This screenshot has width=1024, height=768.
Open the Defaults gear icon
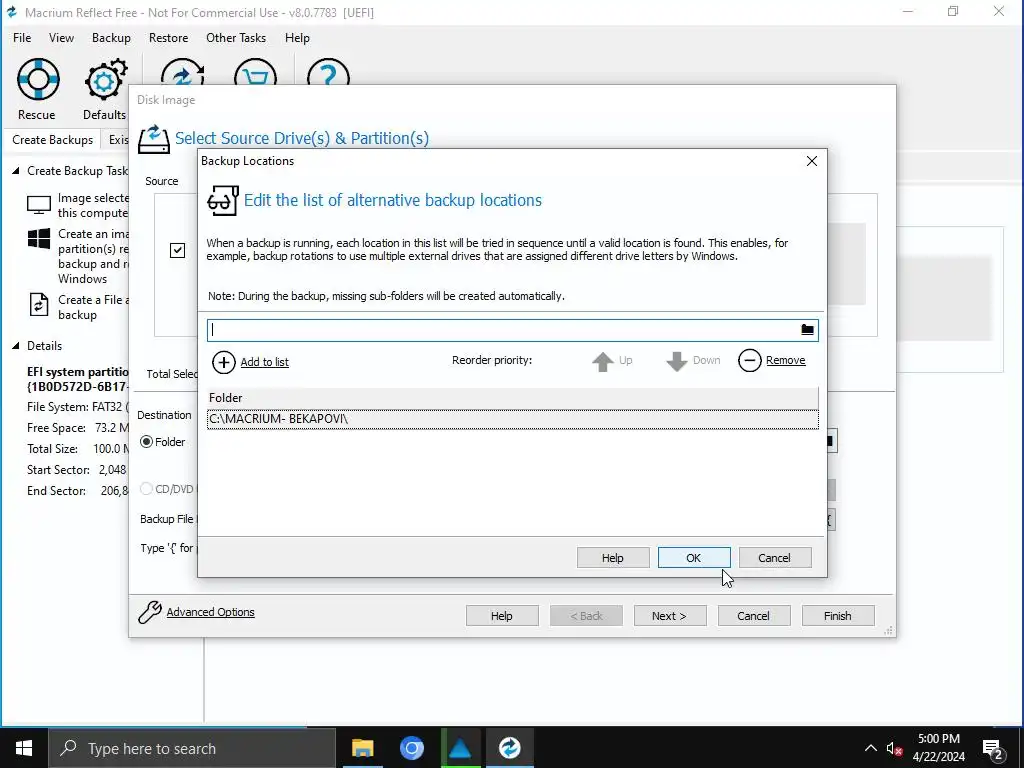(x=105, y=80)
